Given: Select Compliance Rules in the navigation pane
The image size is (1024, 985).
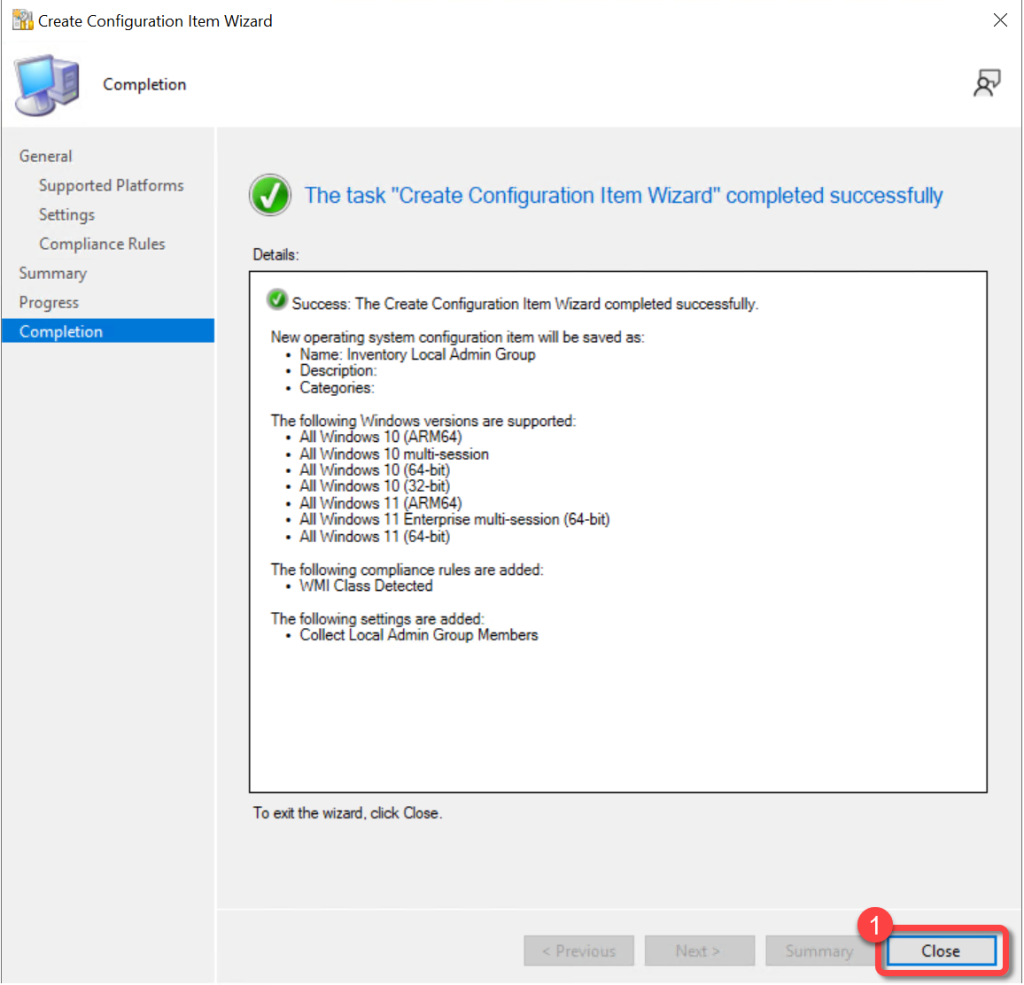Looking at the screenshot, I should coord(102,244).
